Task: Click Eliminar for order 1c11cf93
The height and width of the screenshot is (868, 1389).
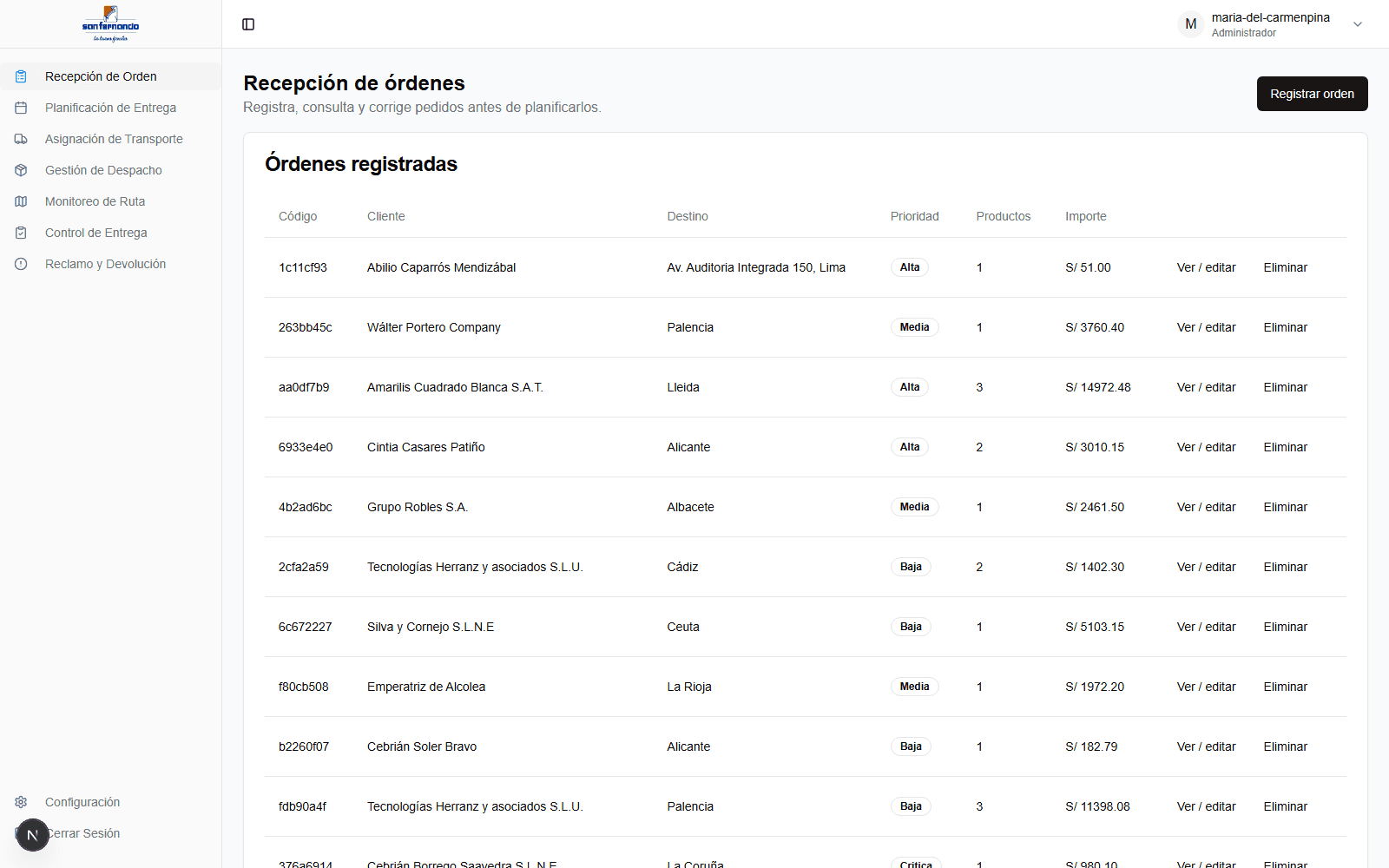Action: coord(1285,267)
